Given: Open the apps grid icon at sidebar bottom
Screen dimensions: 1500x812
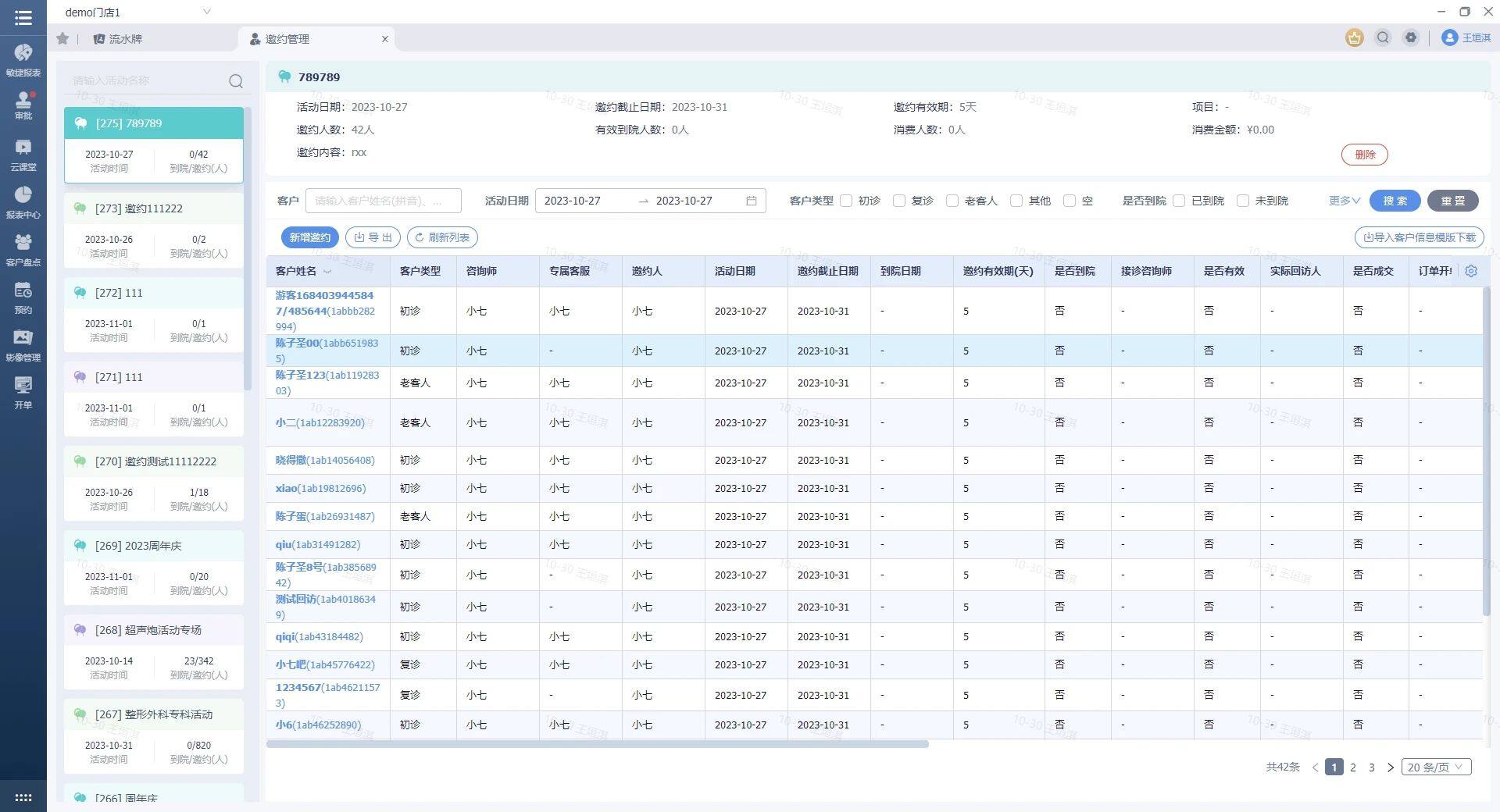Looking at the screenshot, I should pyautogui.click(x=23, y=797).
